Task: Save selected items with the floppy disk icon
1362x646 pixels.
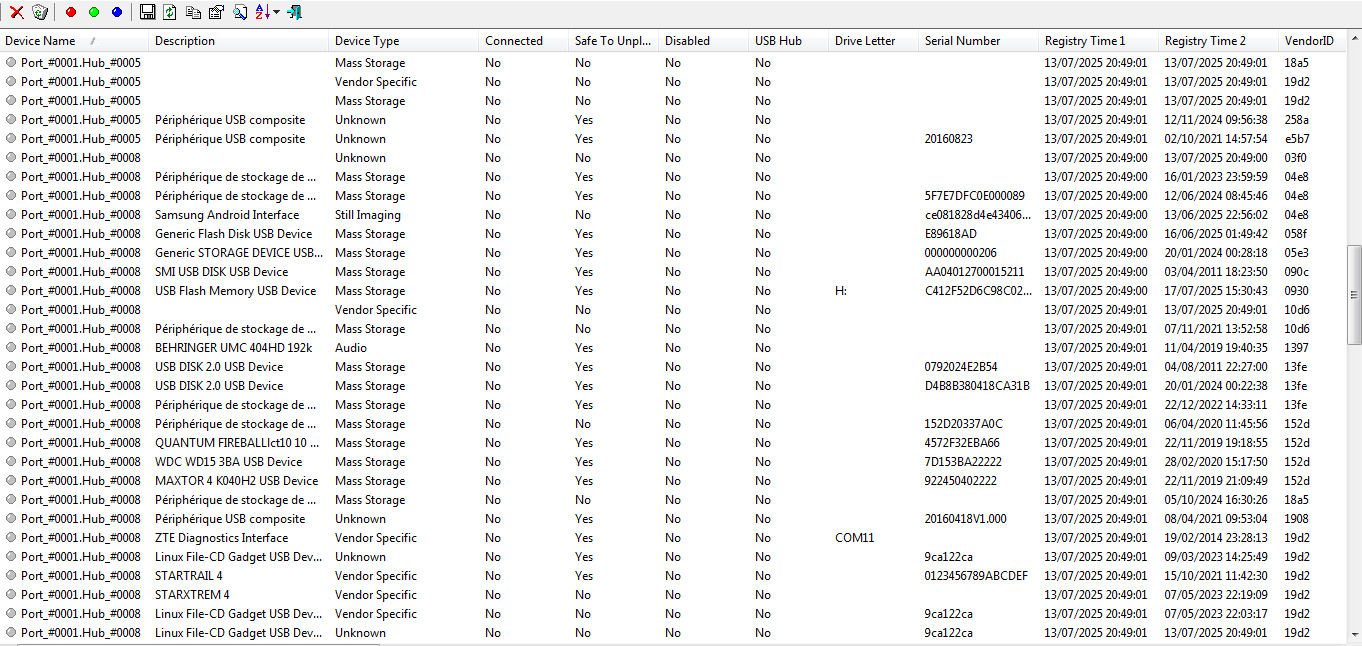Action: tap(147, 12)
